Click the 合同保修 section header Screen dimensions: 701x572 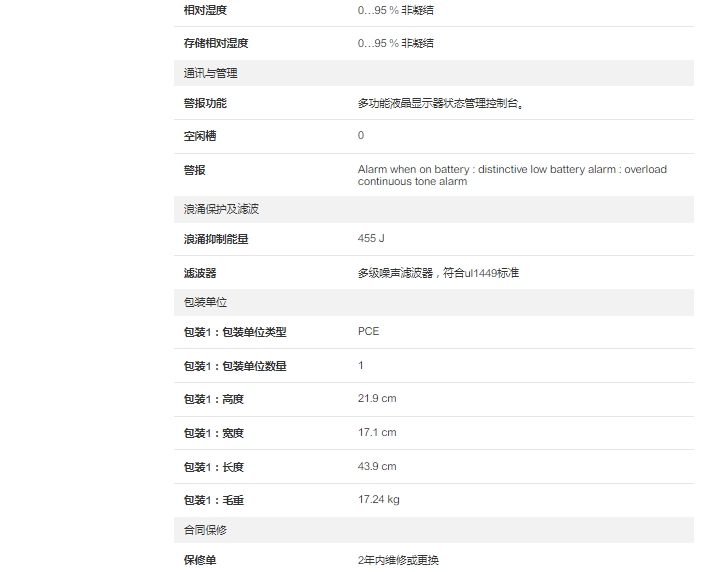coord(205,530)
